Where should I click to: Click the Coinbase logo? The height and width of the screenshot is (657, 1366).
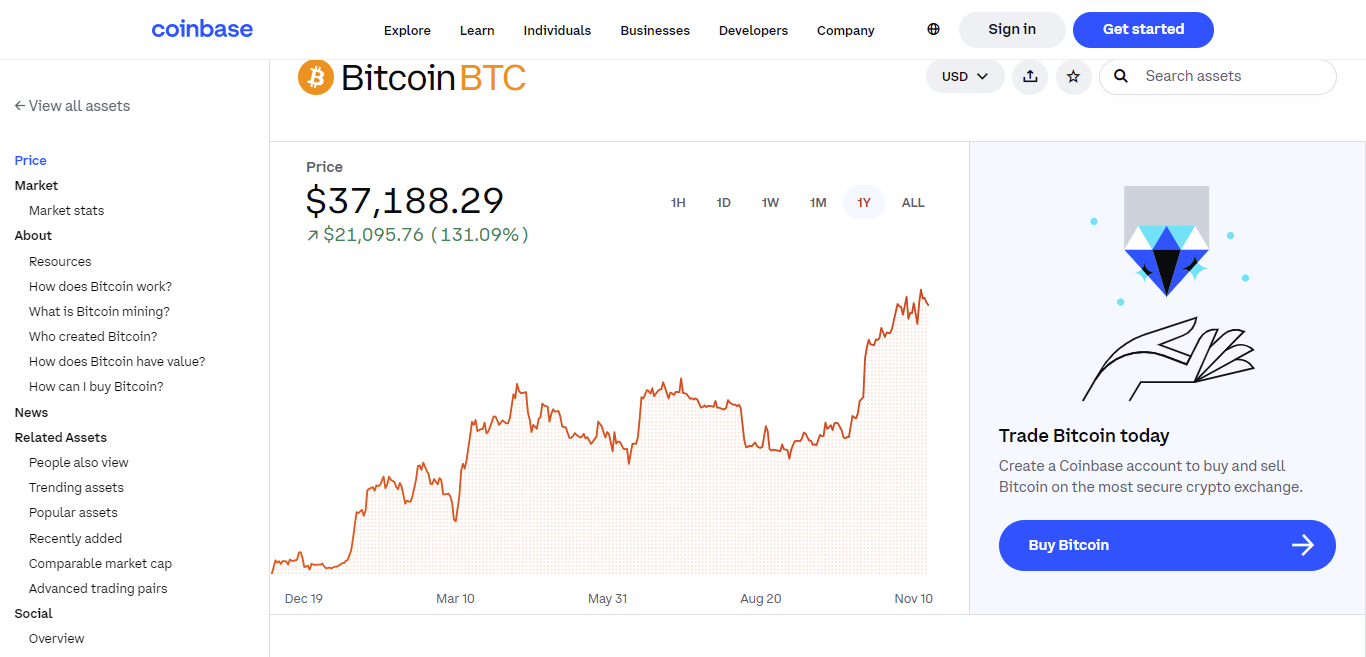202,29
